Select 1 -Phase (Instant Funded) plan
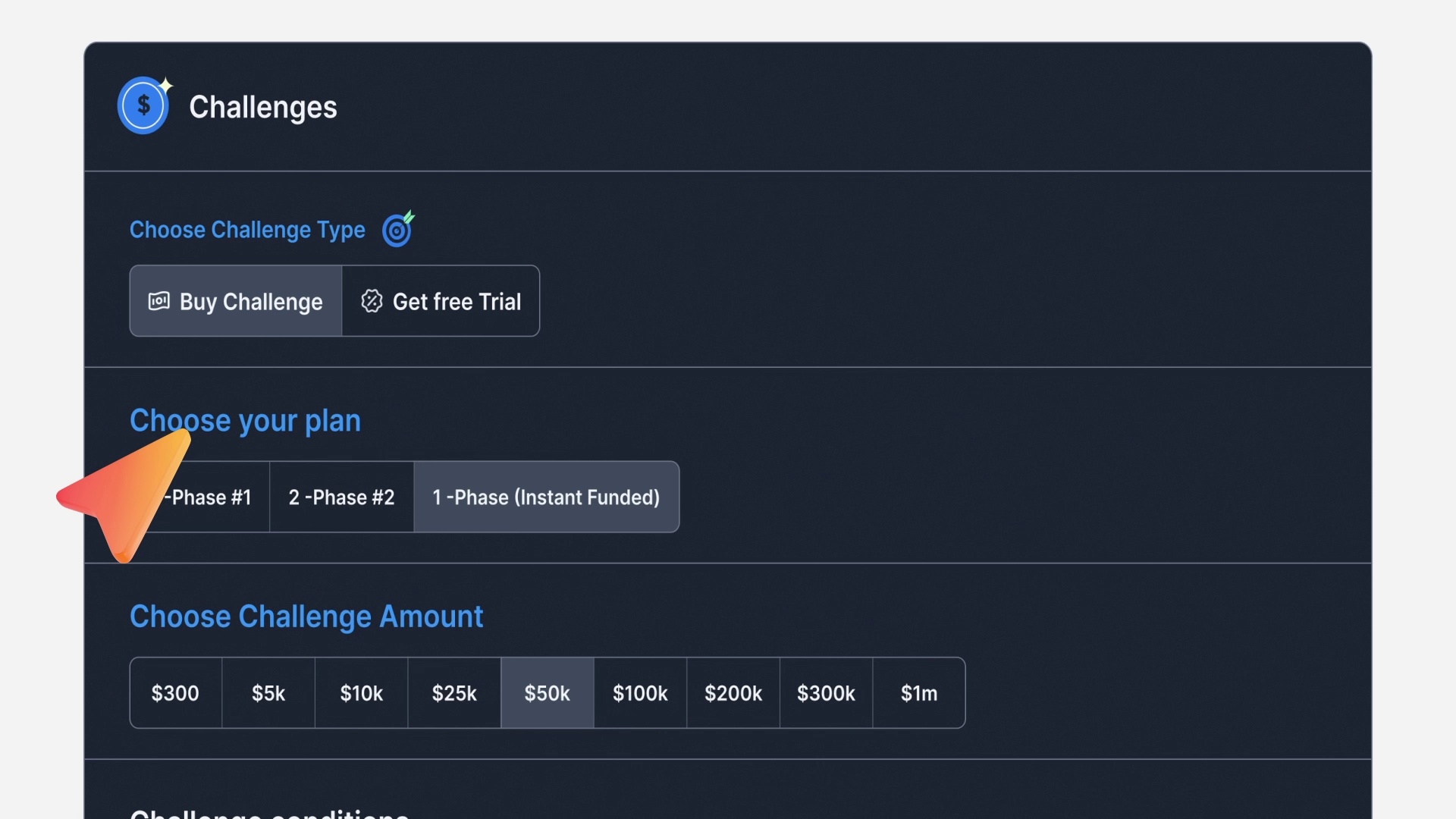1456x819 pixels. 546,497
